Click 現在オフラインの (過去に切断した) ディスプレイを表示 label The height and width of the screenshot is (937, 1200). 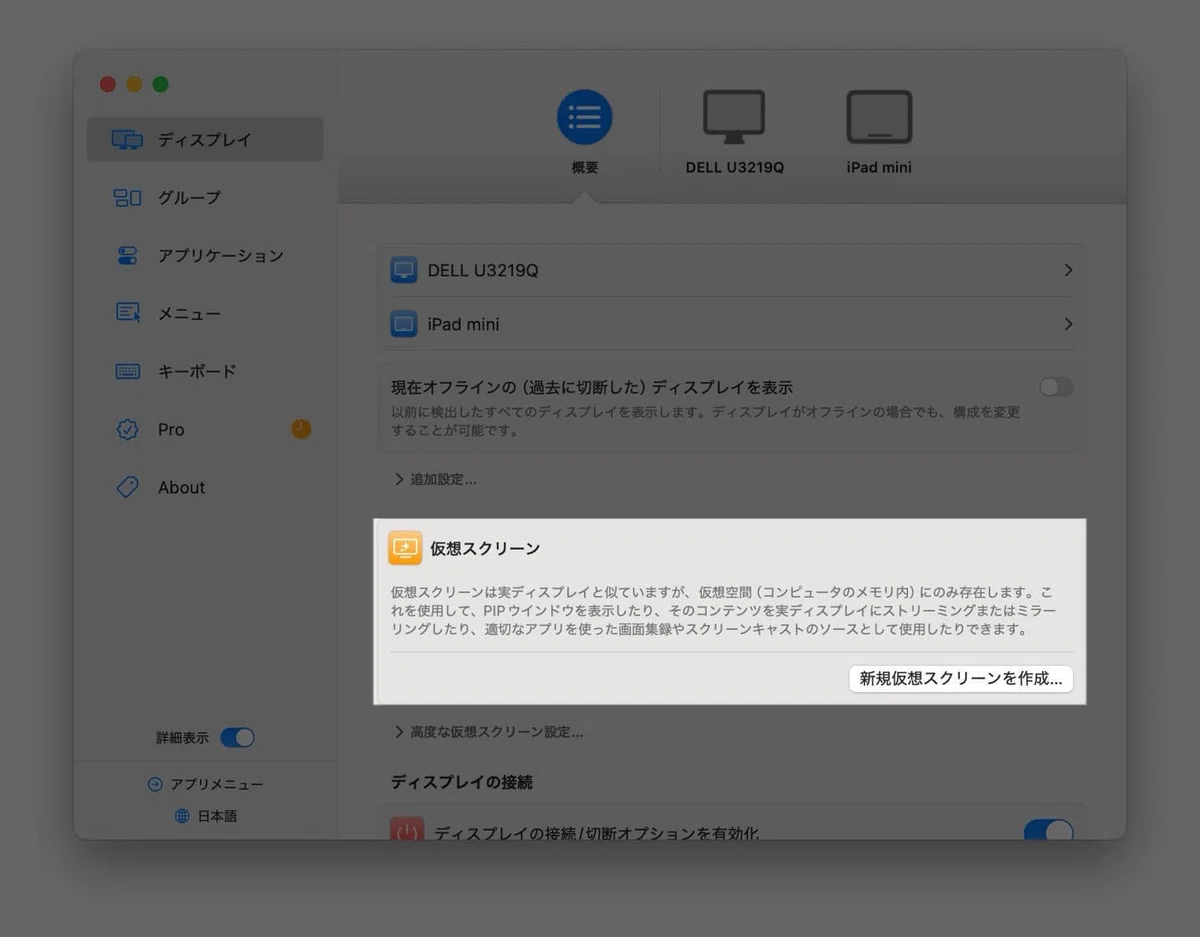click(592, 387)
